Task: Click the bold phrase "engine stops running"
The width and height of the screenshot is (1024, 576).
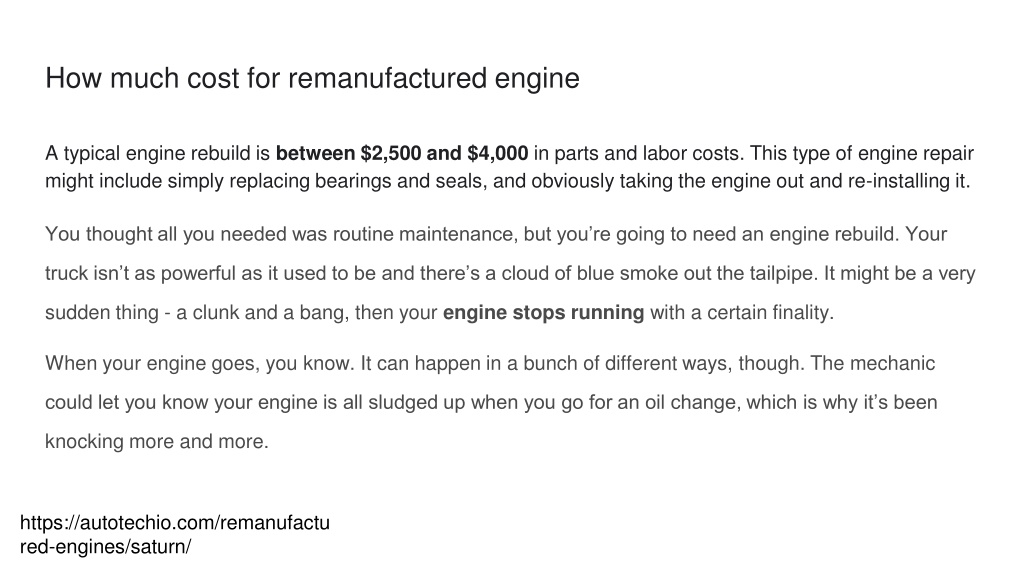Action: click(x=543, y=312)
